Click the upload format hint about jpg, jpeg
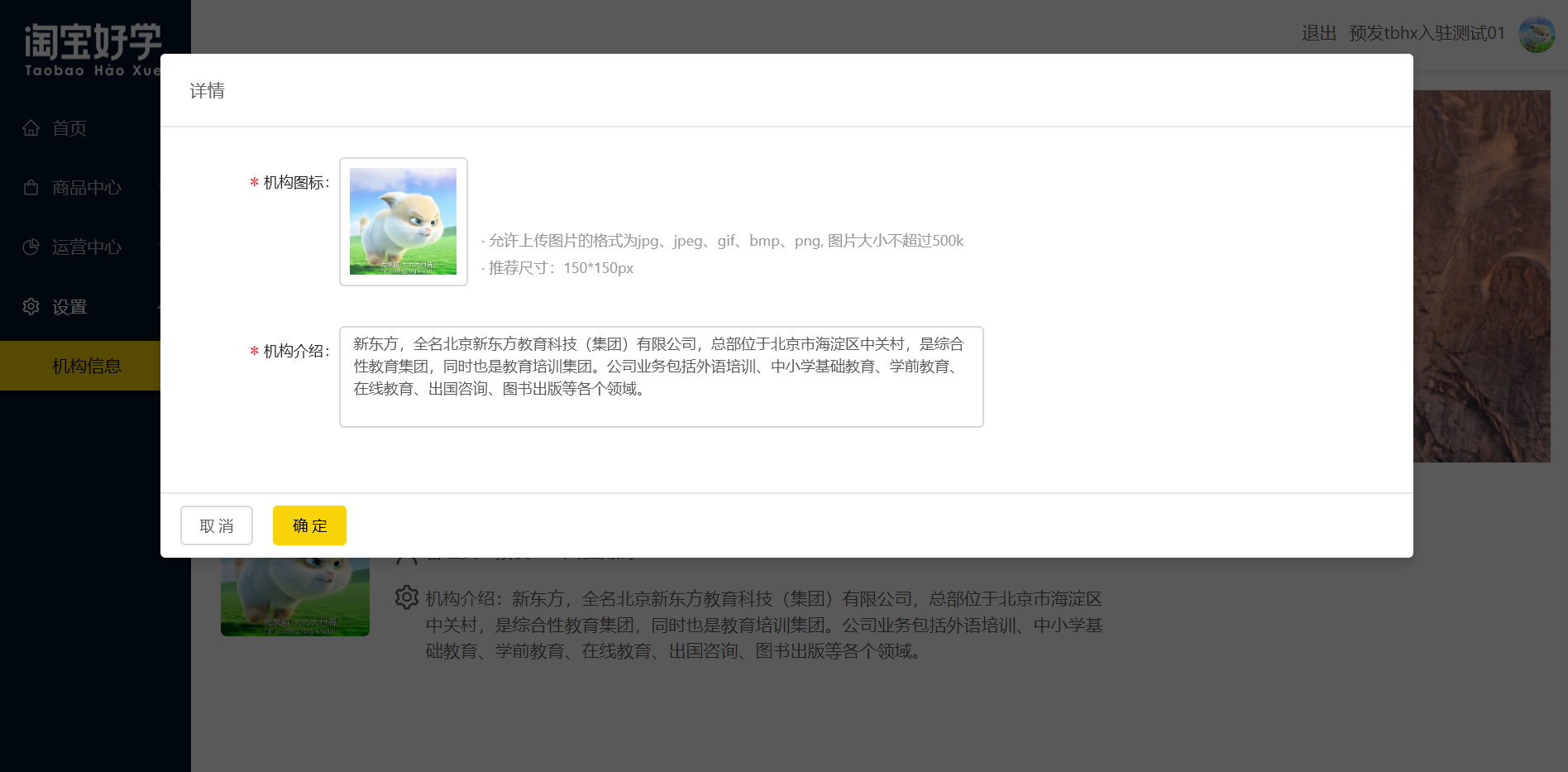Image resolution: width=1568 pixels, height=772 pixels. pyautogui.click(x=723, y=241)
